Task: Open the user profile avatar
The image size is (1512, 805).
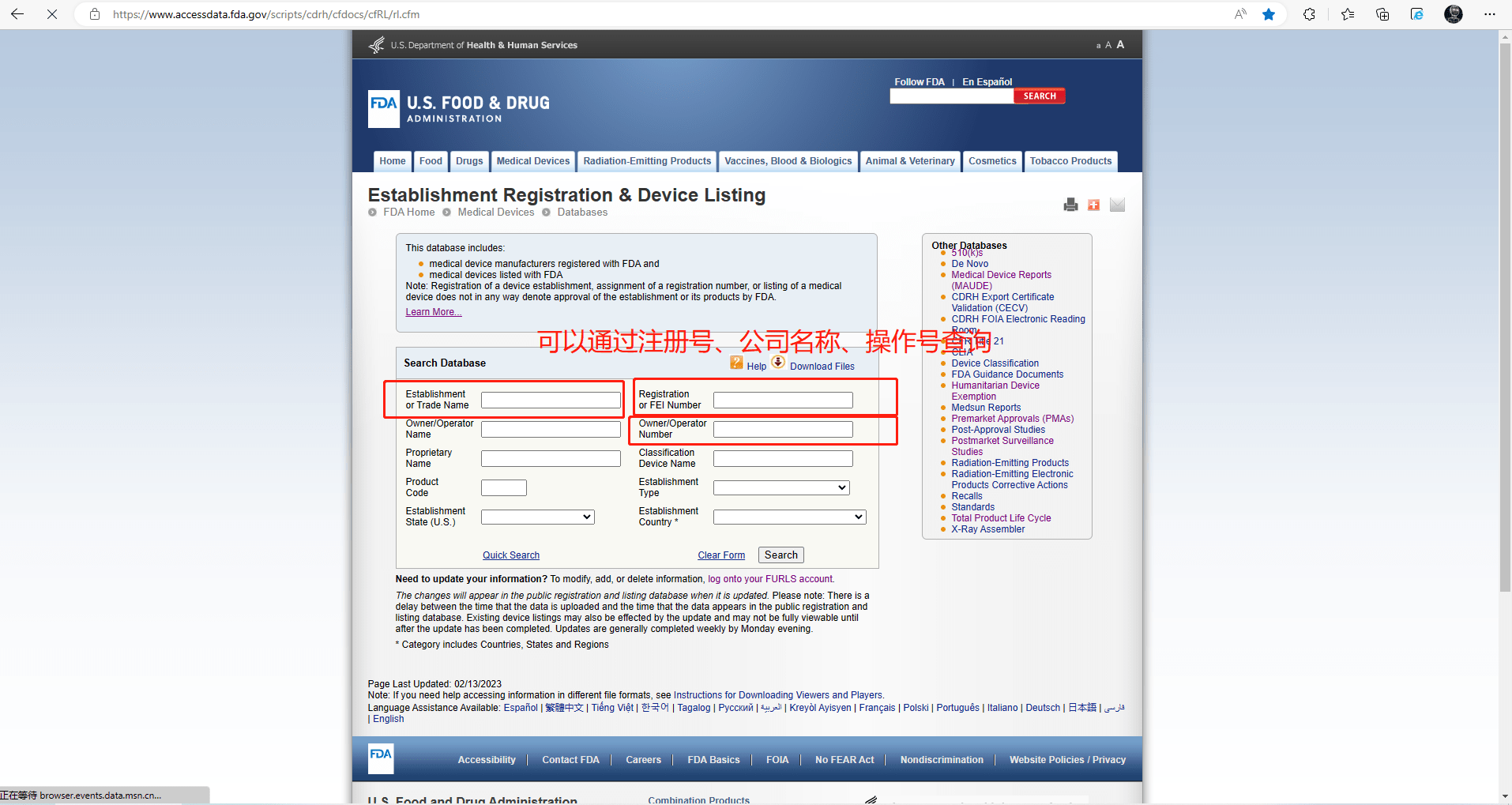Action: [x=1454, y=14]
